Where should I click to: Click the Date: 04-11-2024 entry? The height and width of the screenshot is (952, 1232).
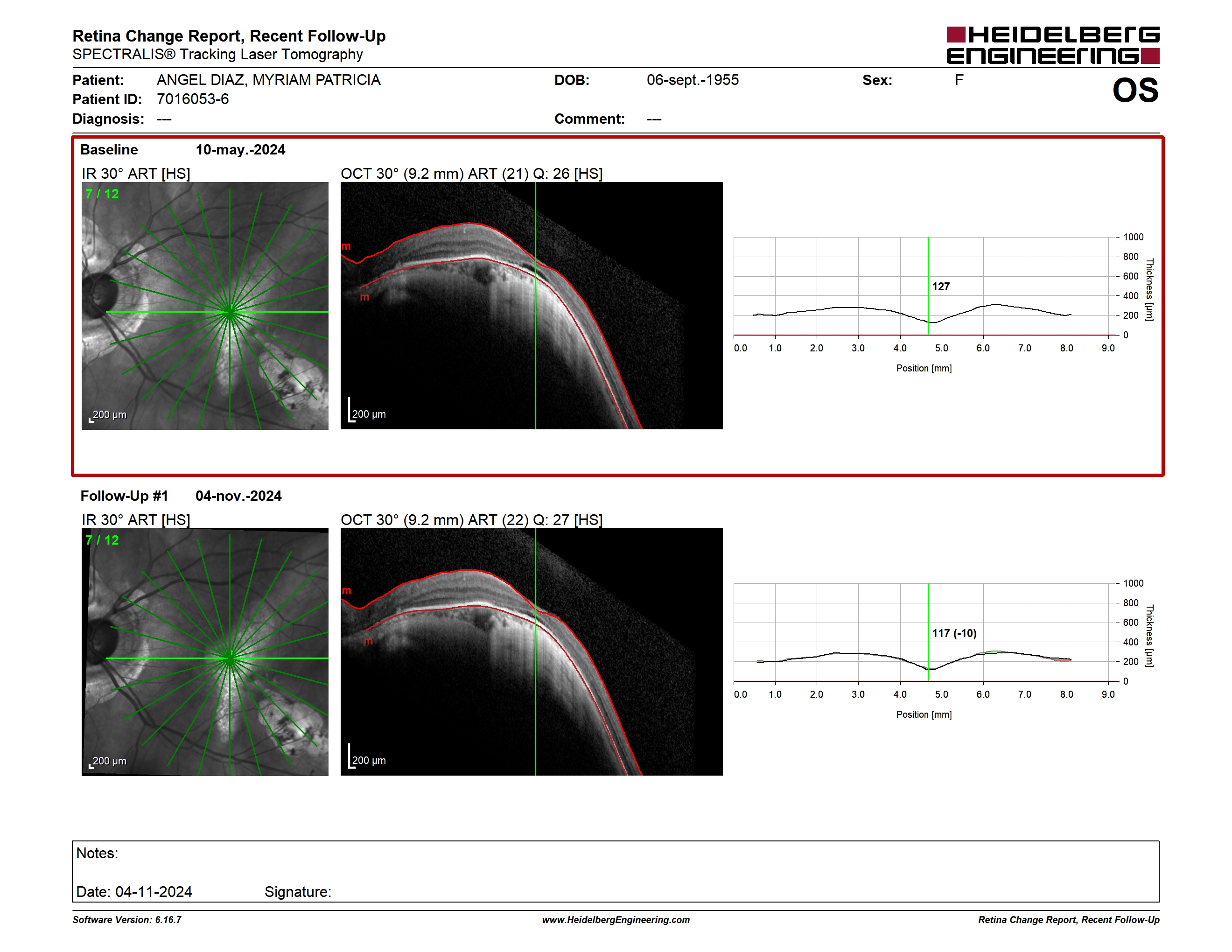pyautogui.click(x=134, y=892)
